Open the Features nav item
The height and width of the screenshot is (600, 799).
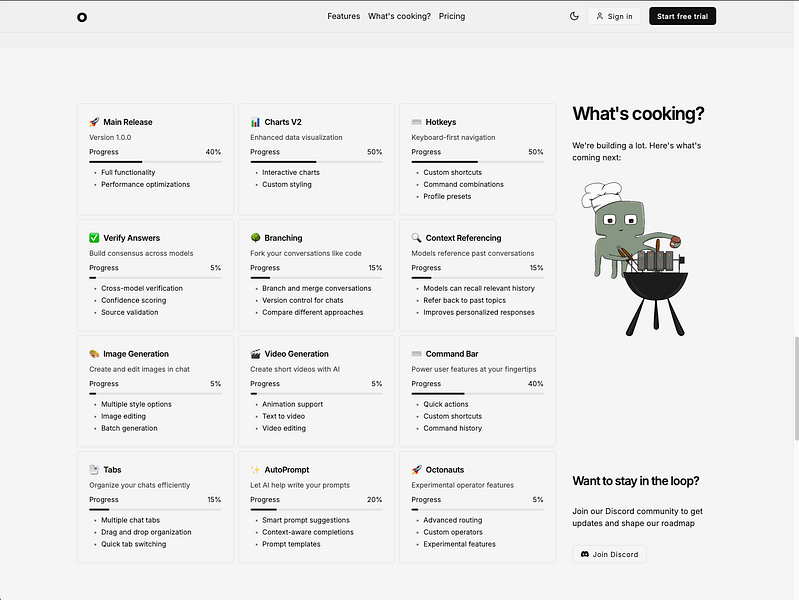pyautogui.click(x=343, y=16)
